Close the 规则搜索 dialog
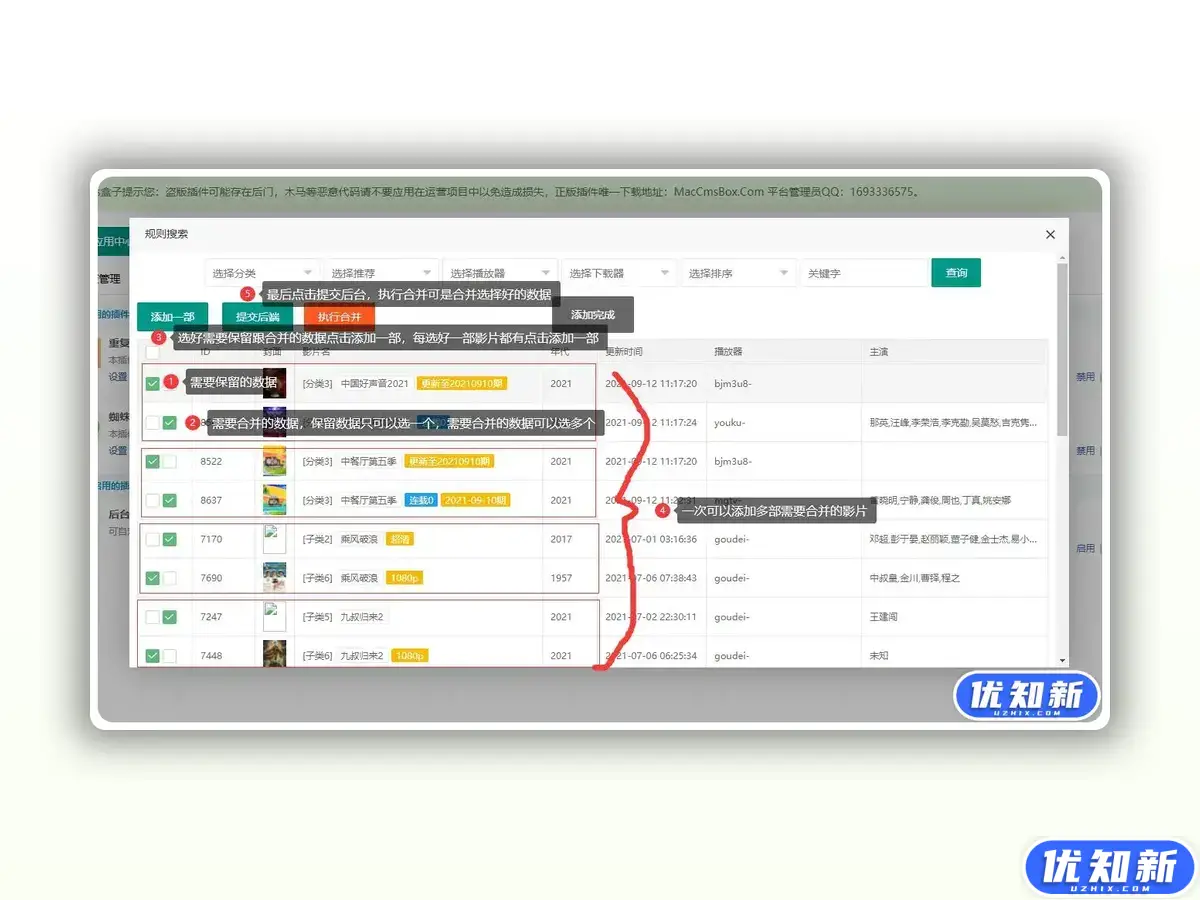1200x900 pixels. pyautogui.click(x=1050, y=234)
